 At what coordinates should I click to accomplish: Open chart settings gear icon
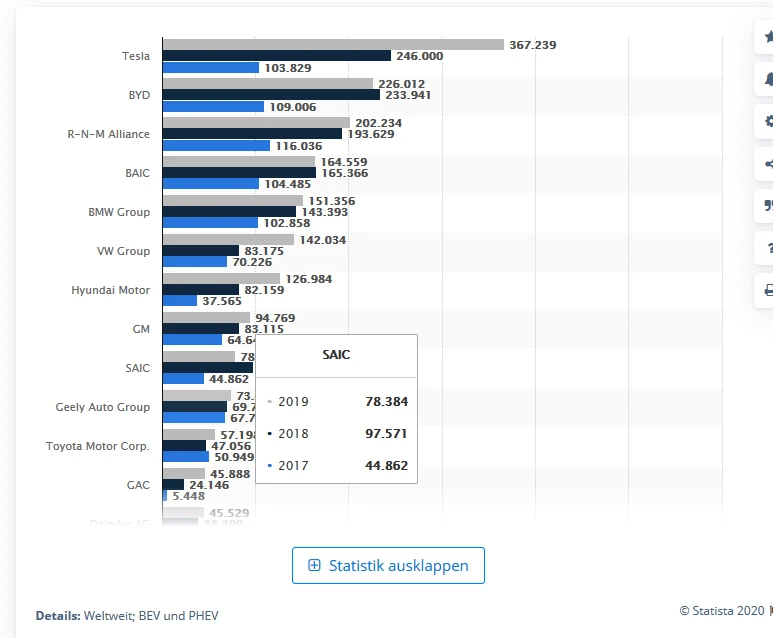pos(767,121)
